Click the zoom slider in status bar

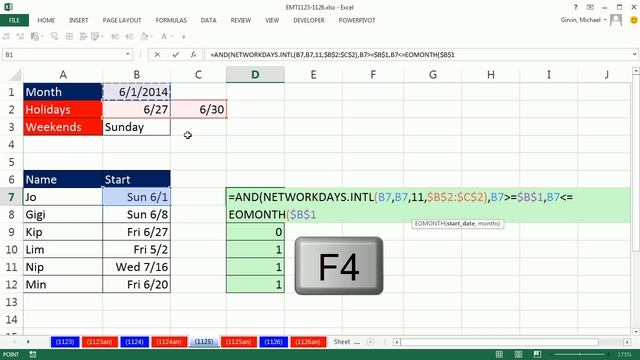coord(580,354)
